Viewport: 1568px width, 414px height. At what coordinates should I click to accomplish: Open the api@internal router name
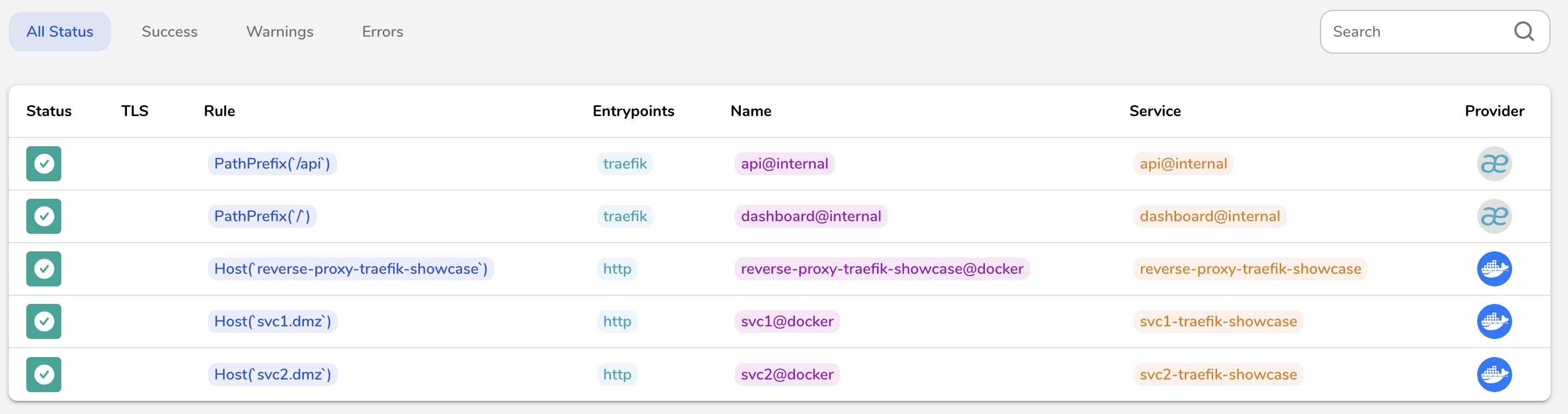(784, 164)
